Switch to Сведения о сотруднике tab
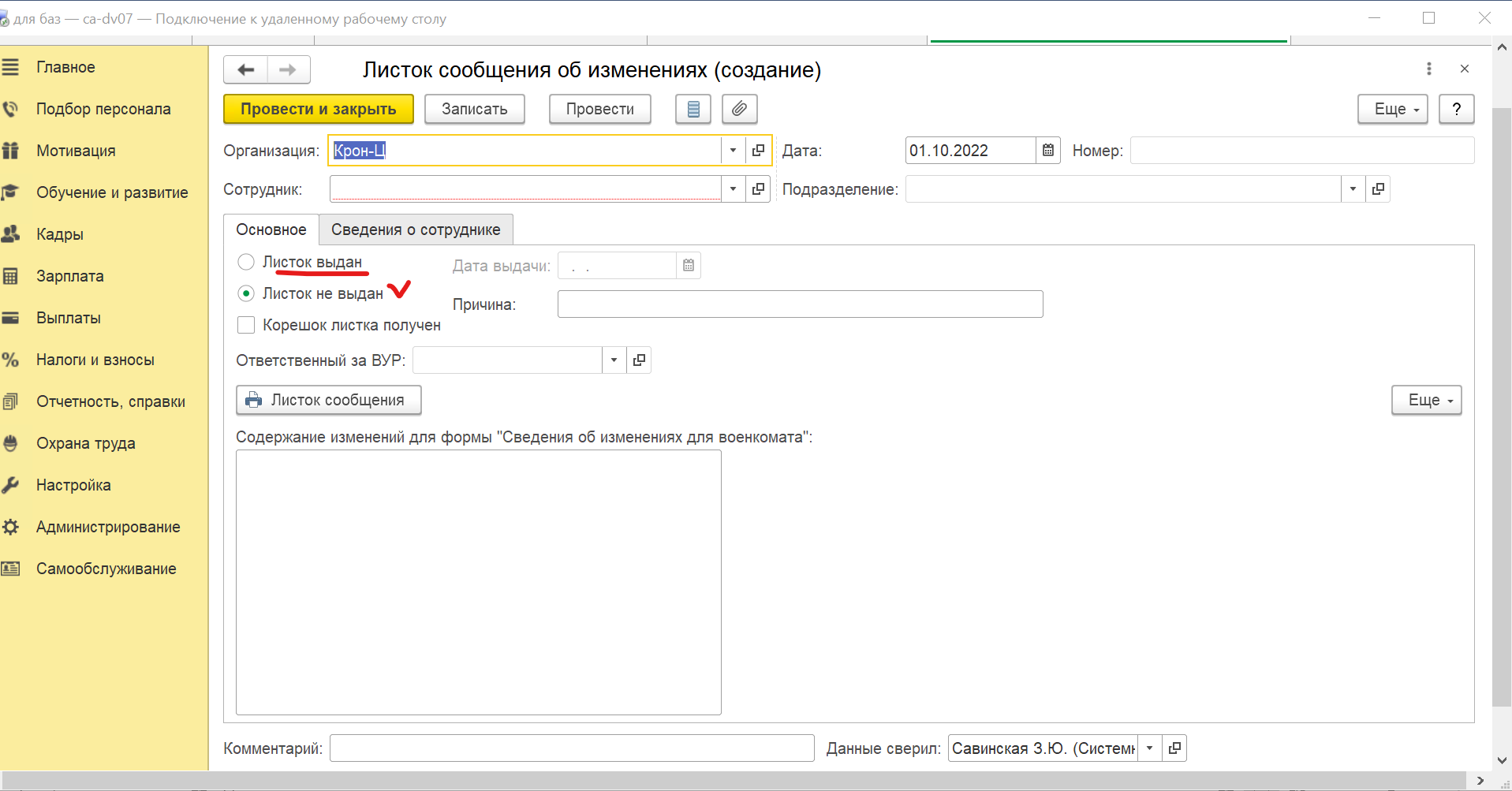 coord(416,229)
